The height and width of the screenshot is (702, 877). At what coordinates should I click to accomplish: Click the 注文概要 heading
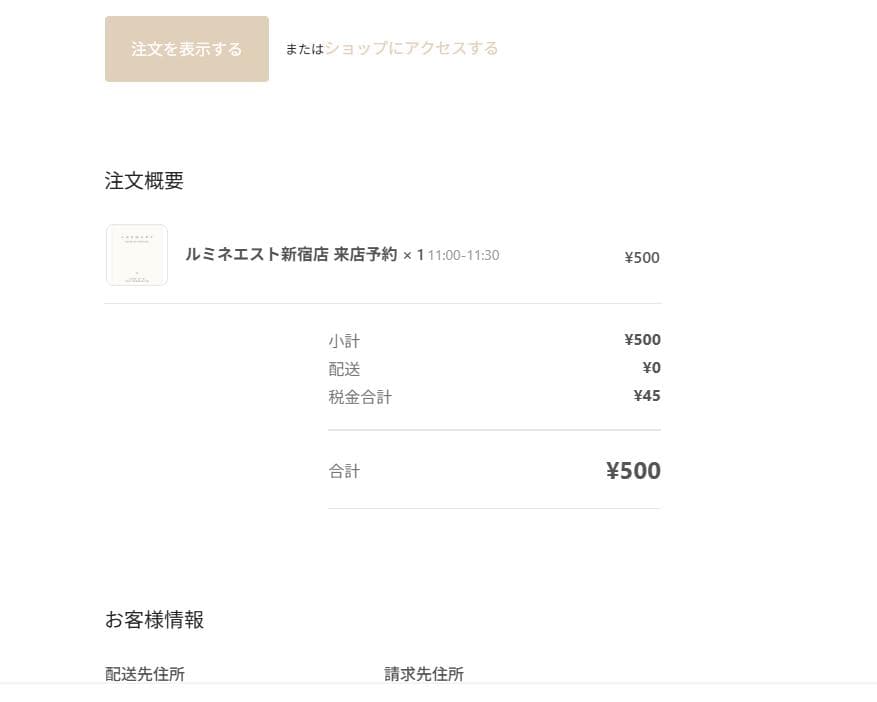point(144,181)
